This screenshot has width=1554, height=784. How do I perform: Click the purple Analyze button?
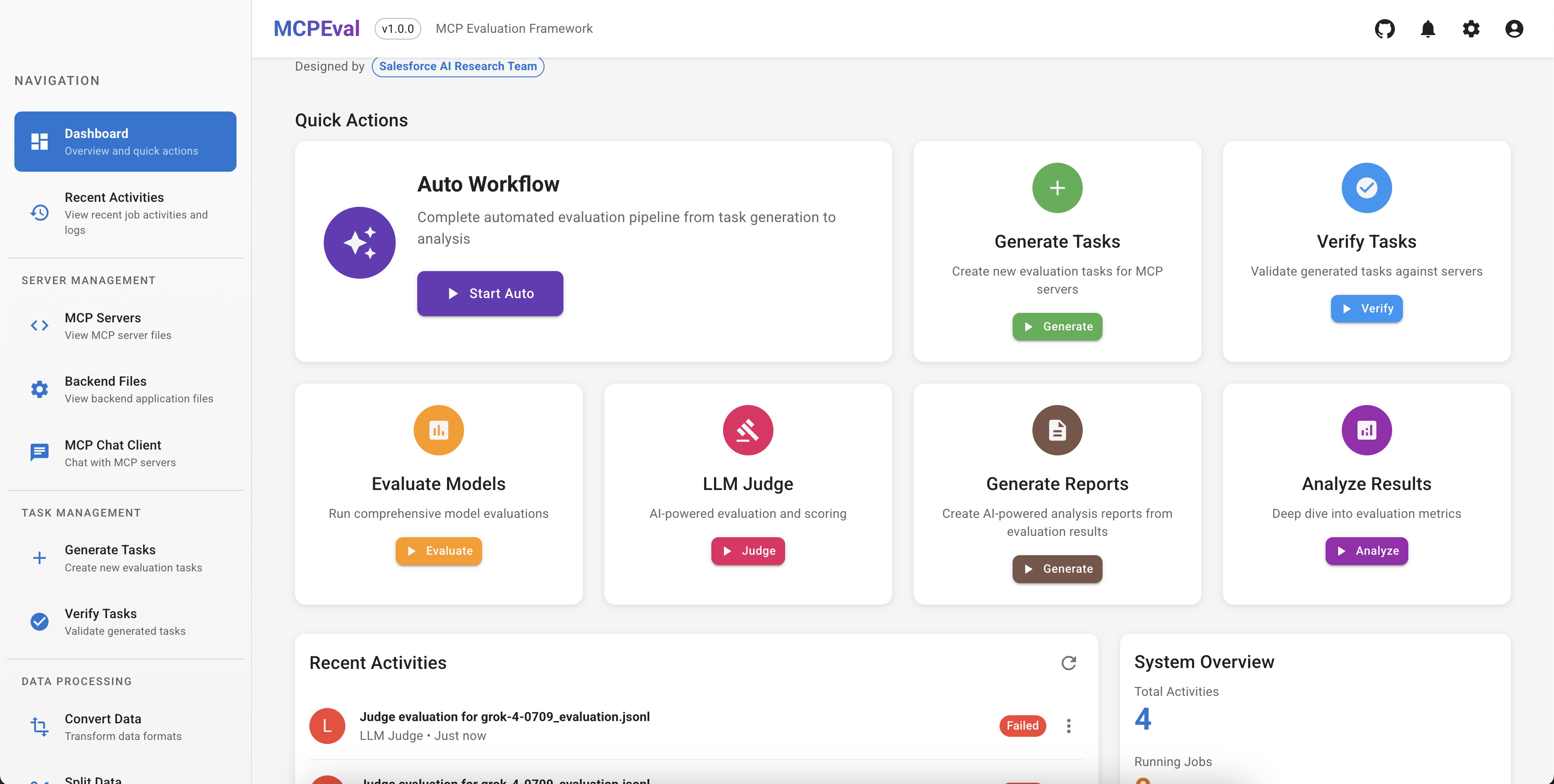(x=1366, y=551)
